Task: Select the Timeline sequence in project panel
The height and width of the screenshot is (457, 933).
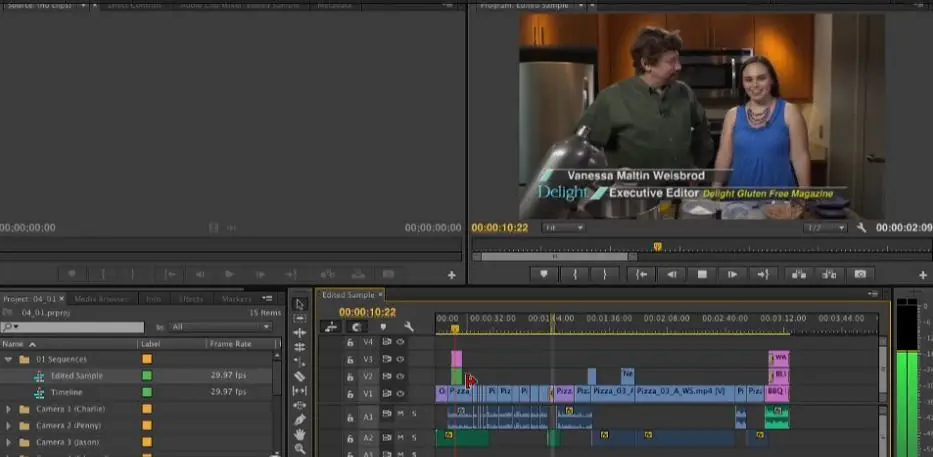Action: [x=66, y=392]
